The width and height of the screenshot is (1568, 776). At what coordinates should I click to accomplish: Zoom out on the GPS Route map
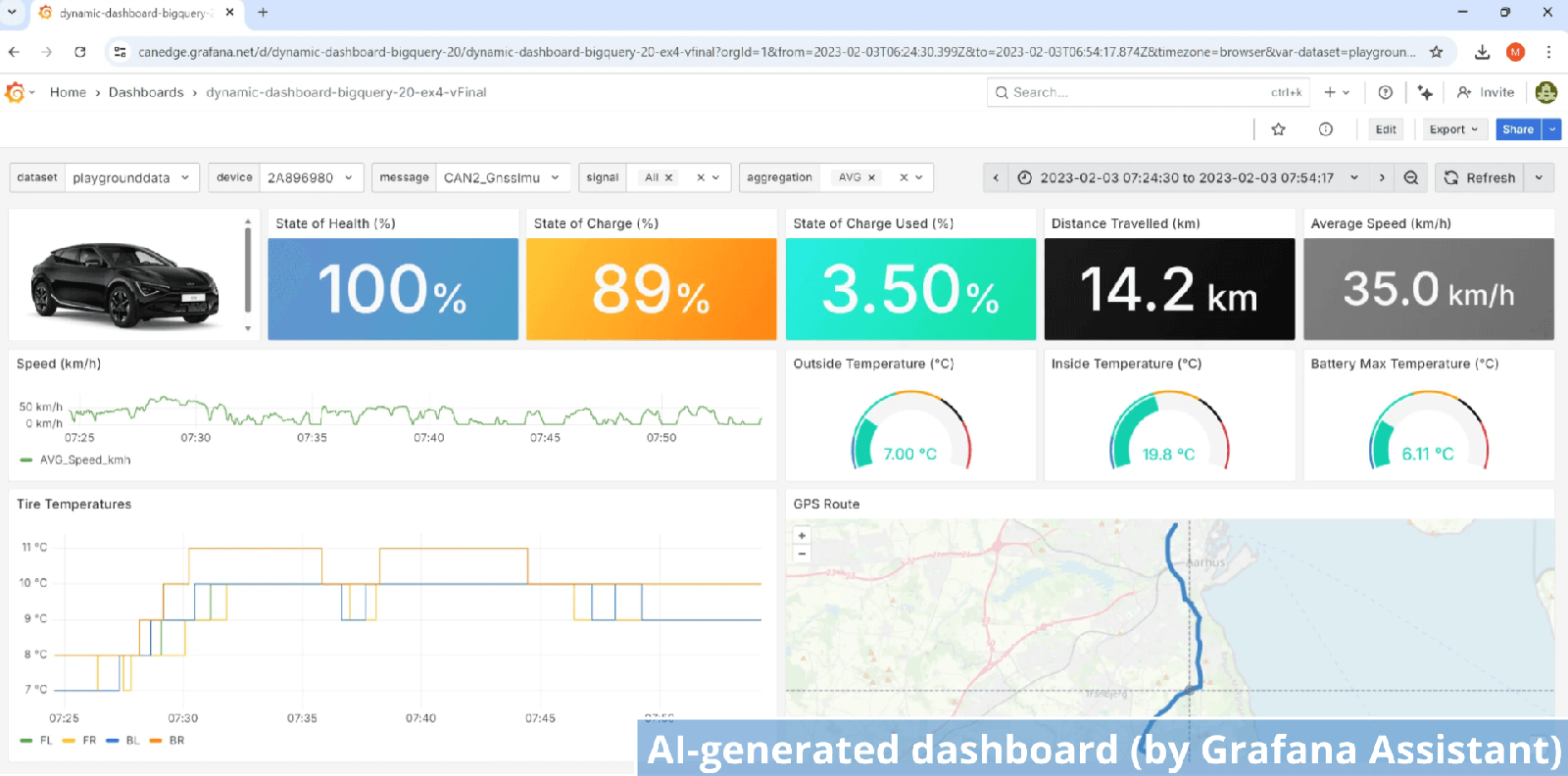[802, 554]
